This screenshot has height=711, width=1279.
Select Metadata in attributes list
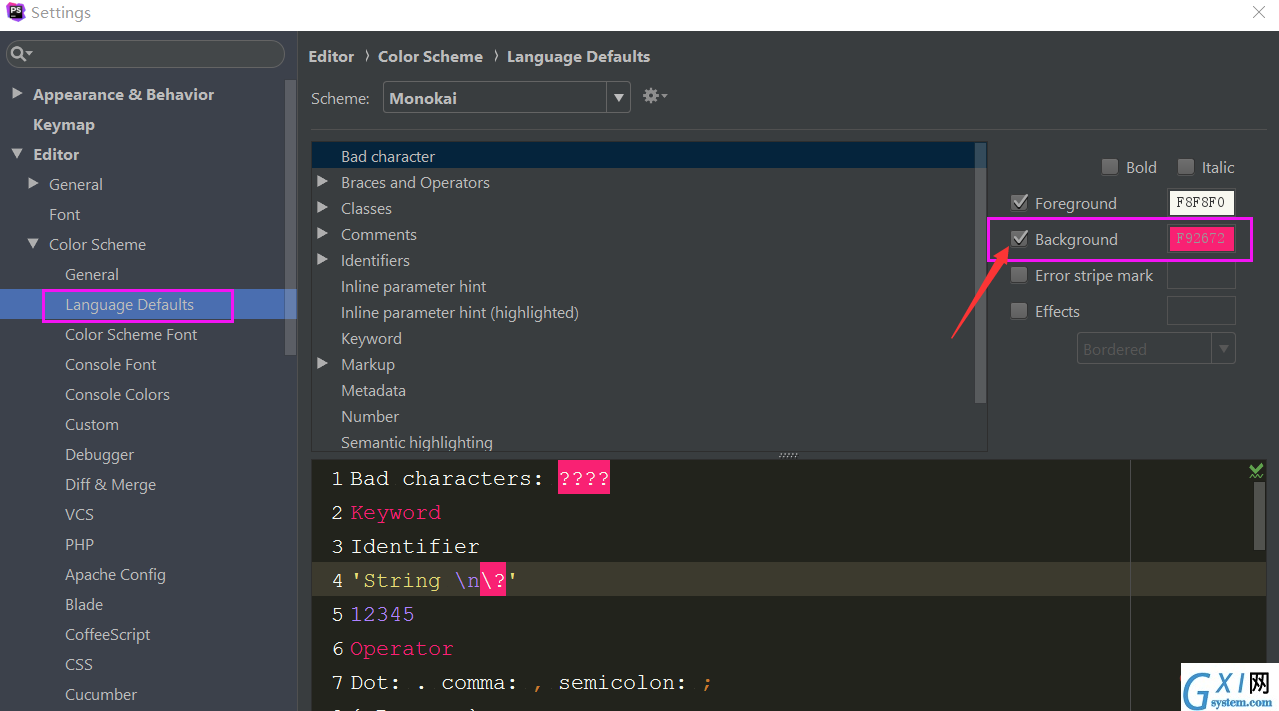click(373, 390)
